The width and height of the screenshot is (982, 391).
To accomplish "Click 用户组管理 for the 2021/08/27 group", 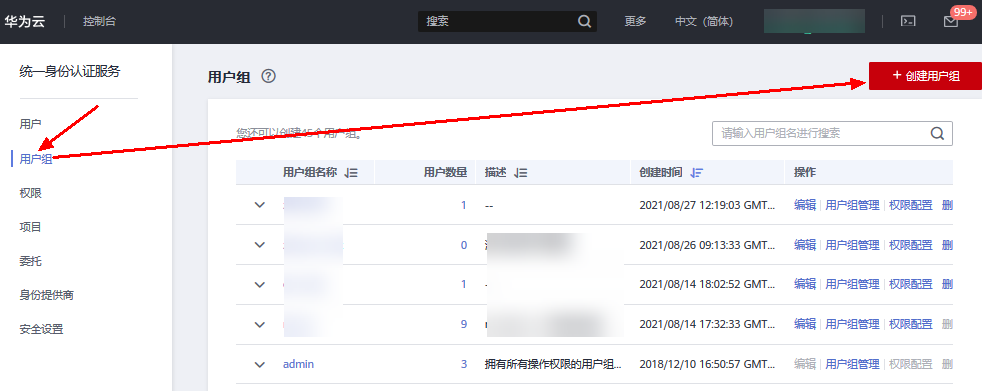I will (x=852, y=205).
